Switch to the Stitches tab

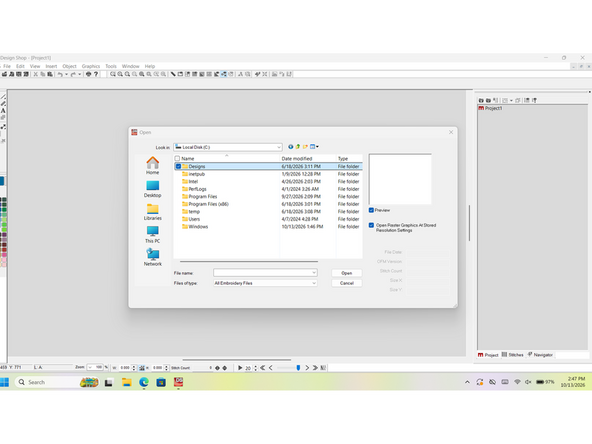pos(512,355)
